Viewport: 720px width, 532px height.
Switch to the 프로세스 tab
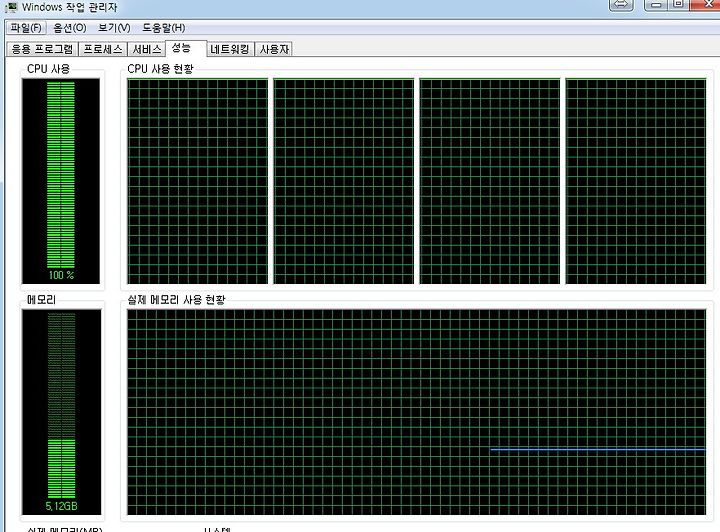coord(103,49)
